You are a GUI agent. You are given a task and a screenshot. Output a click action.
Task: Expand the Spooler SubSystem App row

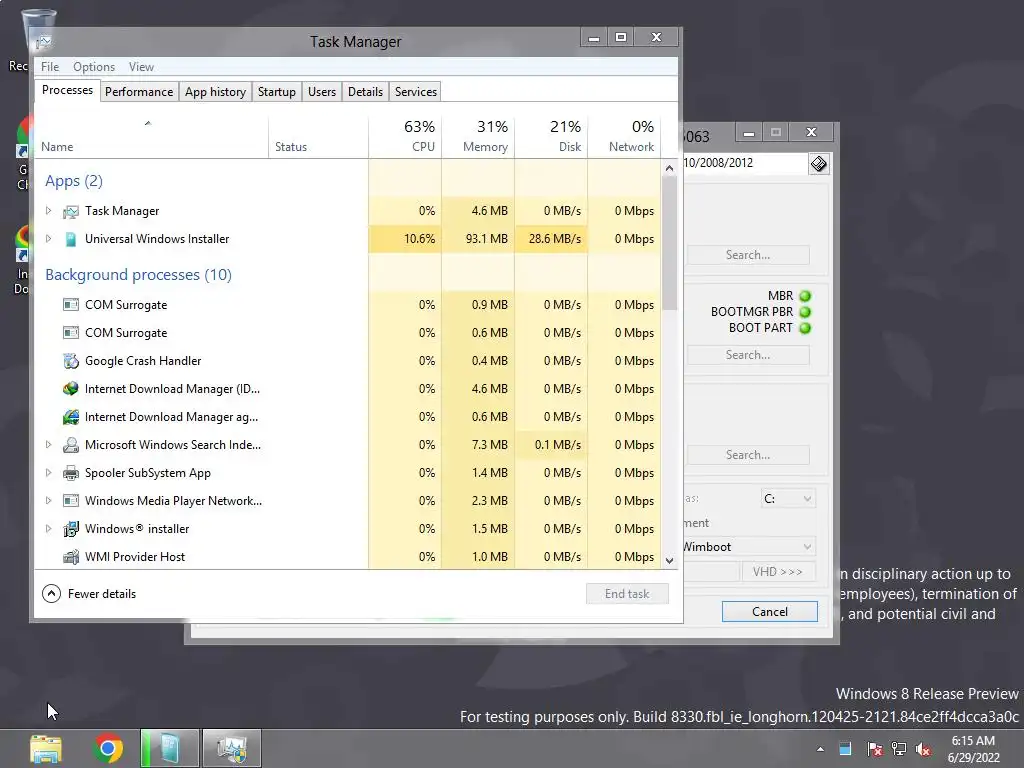48,473
